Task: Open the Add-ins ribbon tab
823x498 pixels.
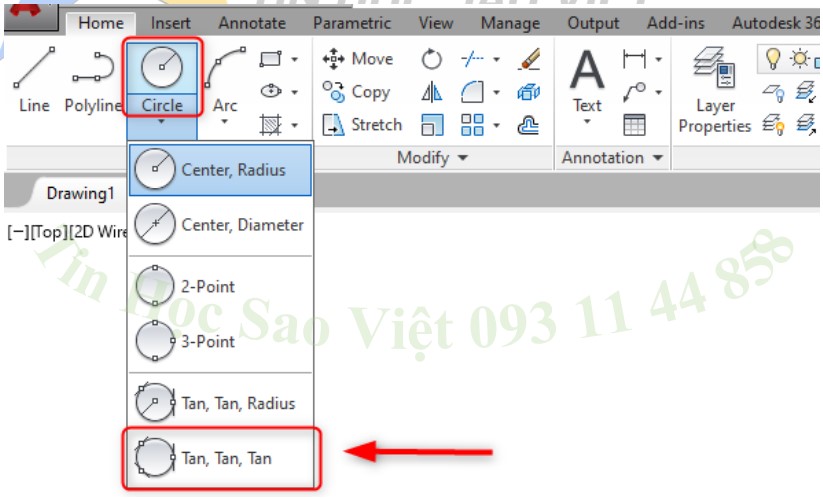Action: point(676,23)
